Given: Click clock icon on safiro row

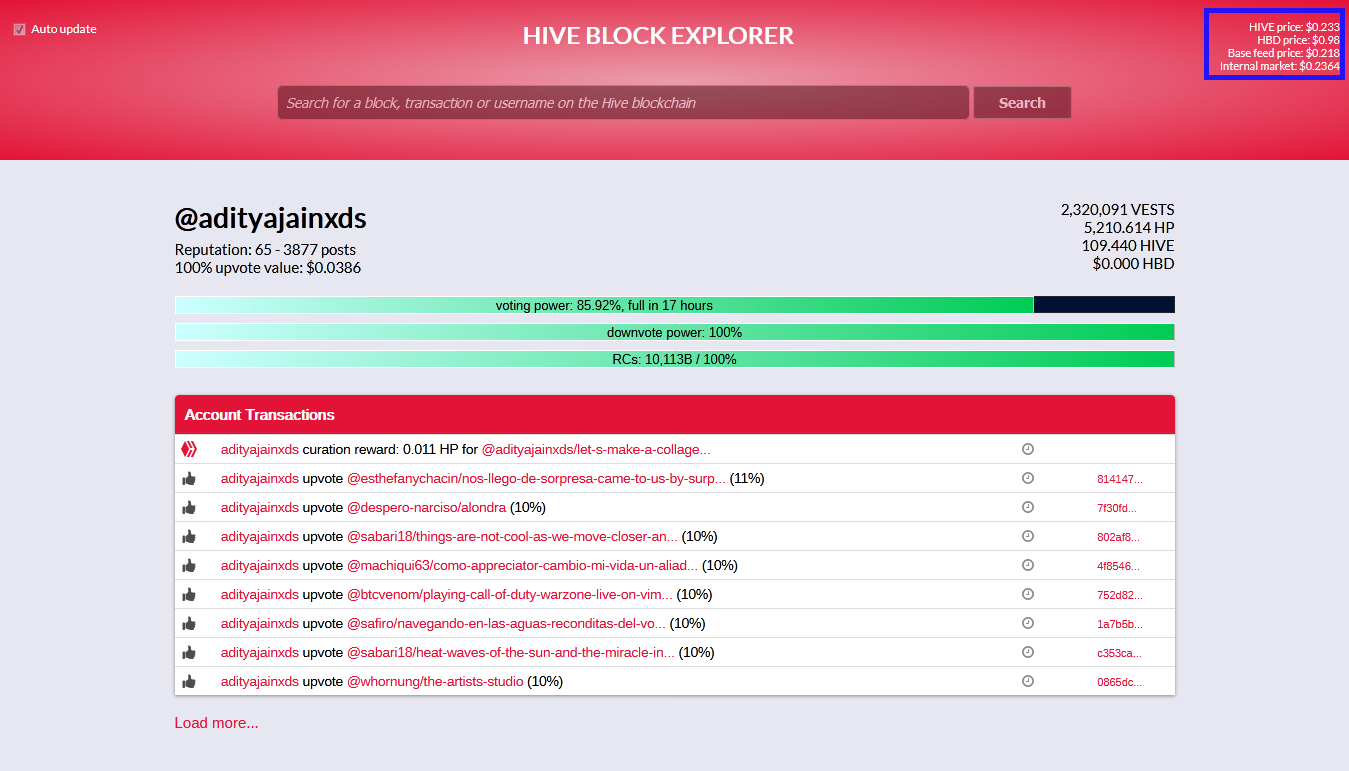Looking at the screenshot, I should tap(1028, 623).
